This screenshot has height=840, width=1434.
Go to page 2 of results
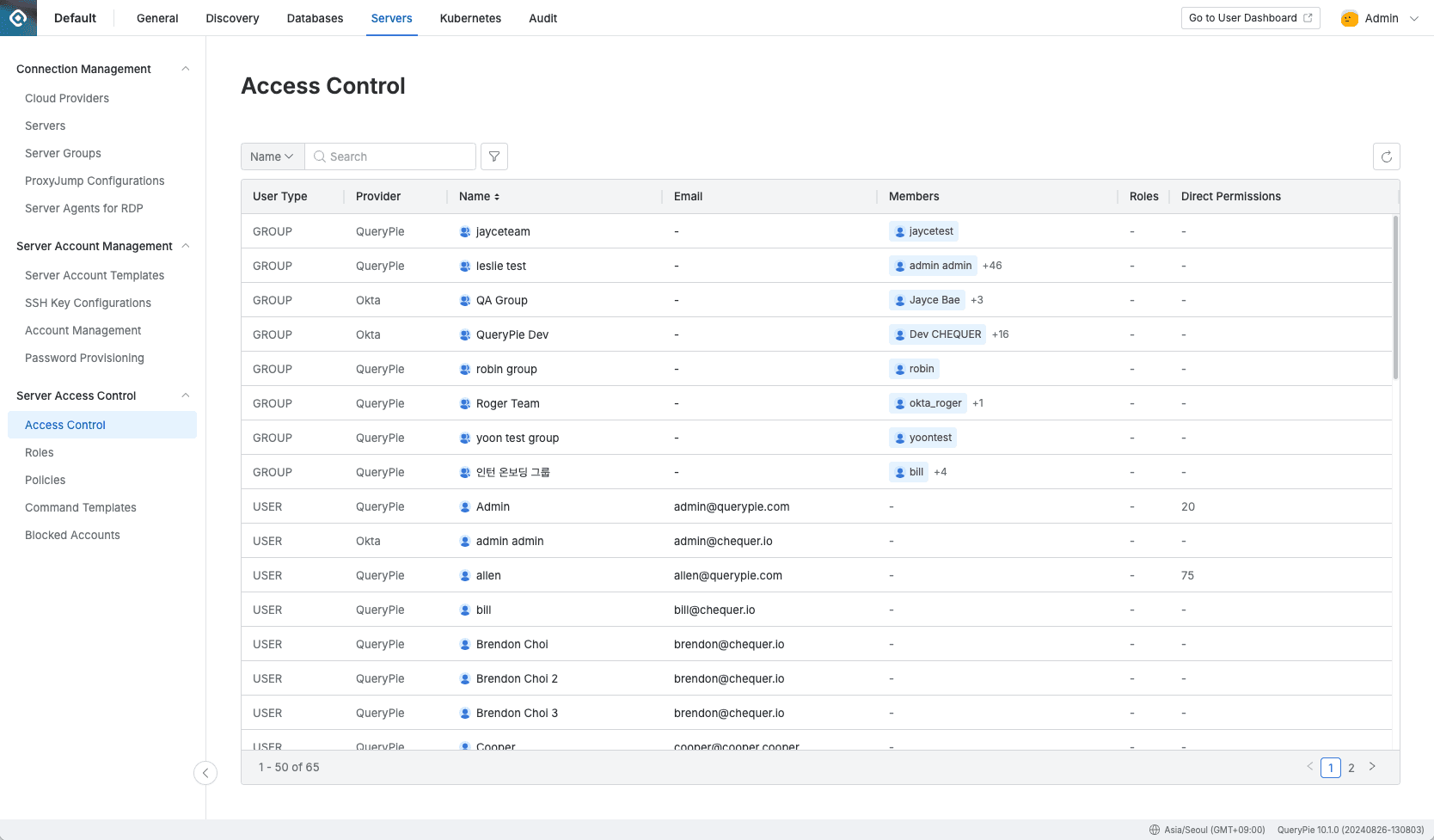pyautogui.click(x=1351, y=767)
